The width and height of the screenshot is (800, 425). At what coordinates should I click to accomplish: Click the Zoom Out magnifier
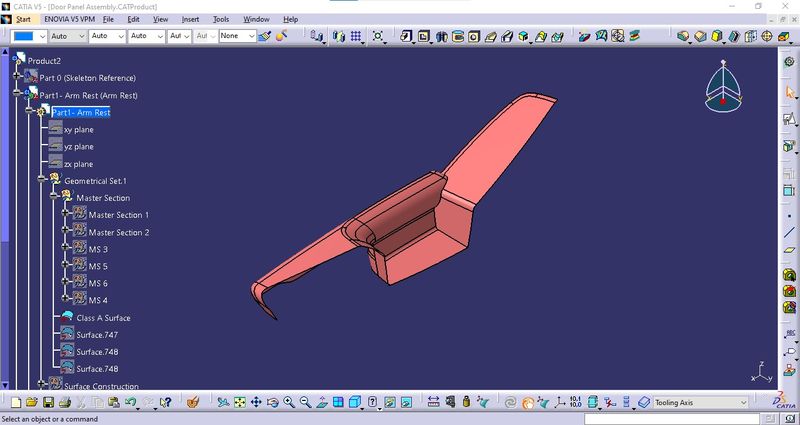coord(305,403)
